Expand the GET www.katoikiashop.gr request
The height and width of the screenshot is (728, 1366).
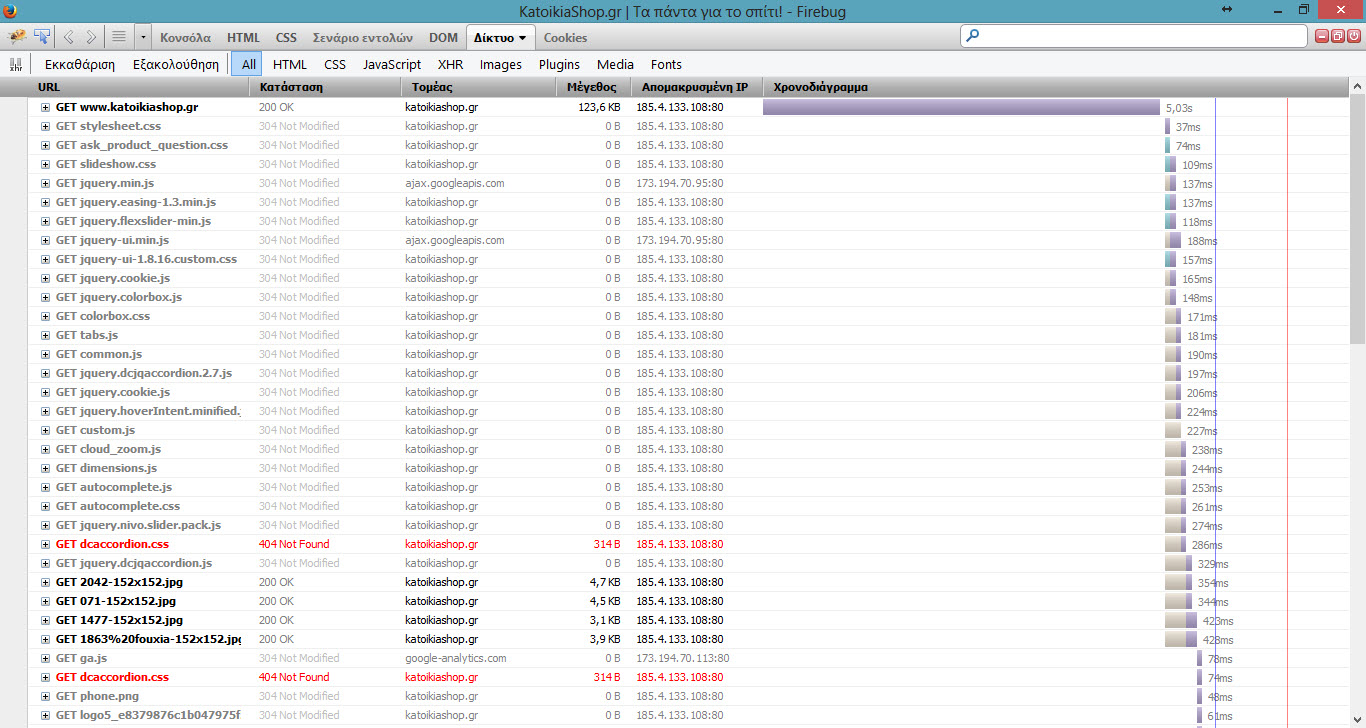point(45,107)
